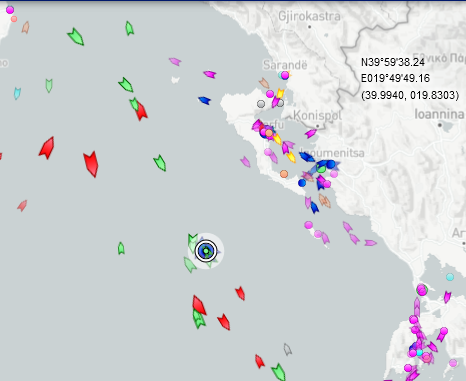Select the faded red vessel at left edge
This screenshot has height=381, width=466.
22,206
